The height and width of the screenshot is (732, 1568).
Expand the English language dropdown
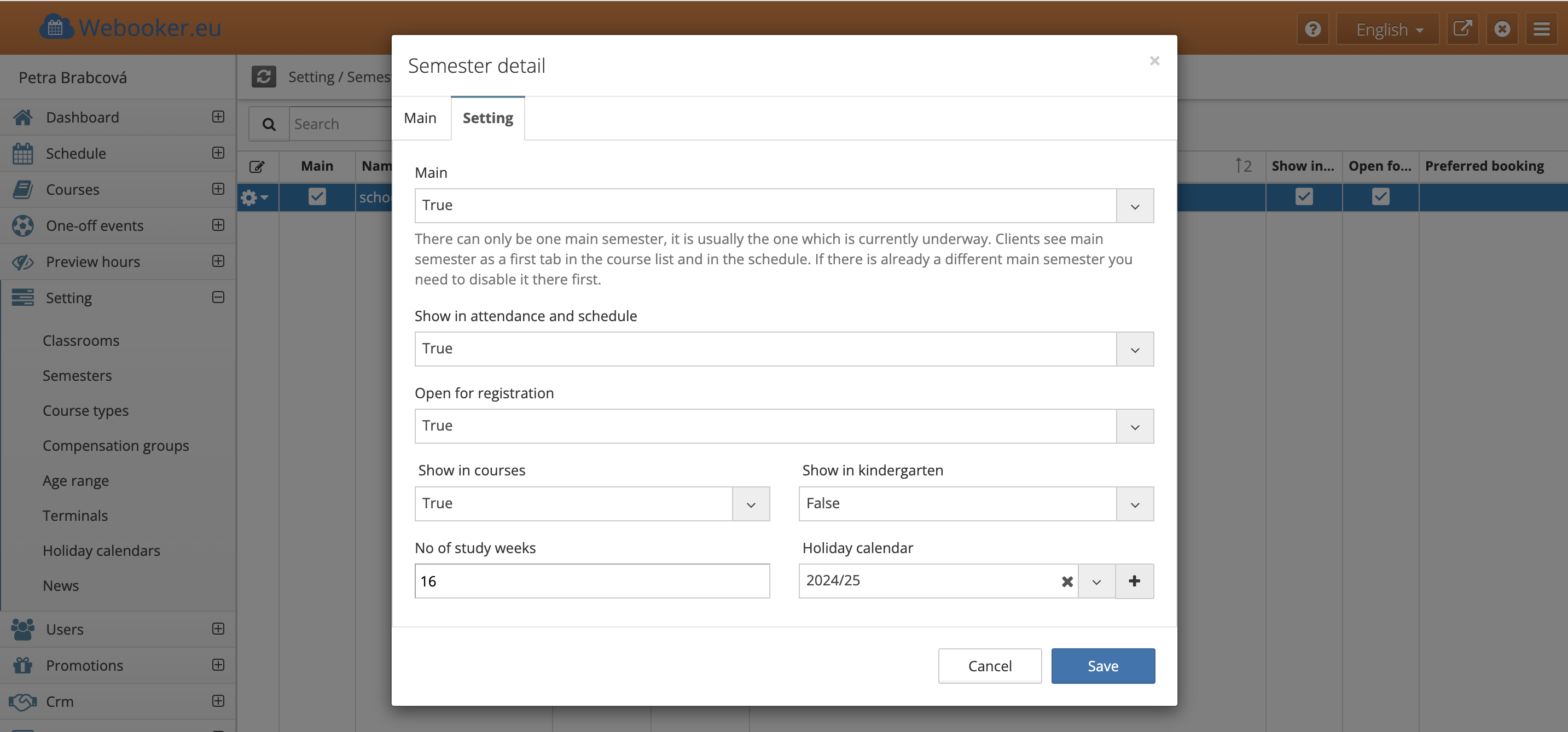1389,29
